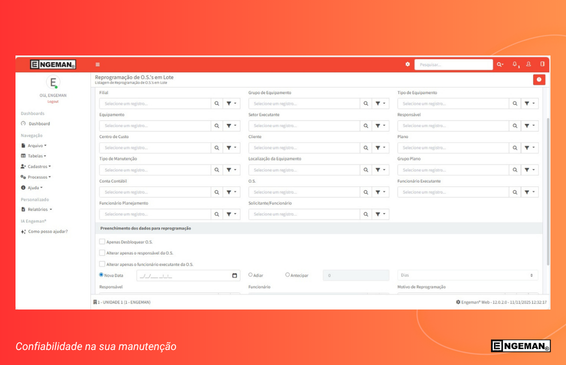Open the settings gear in top bar
The height and width of the screenshot is (365, 566).
[x=408, y=64]
